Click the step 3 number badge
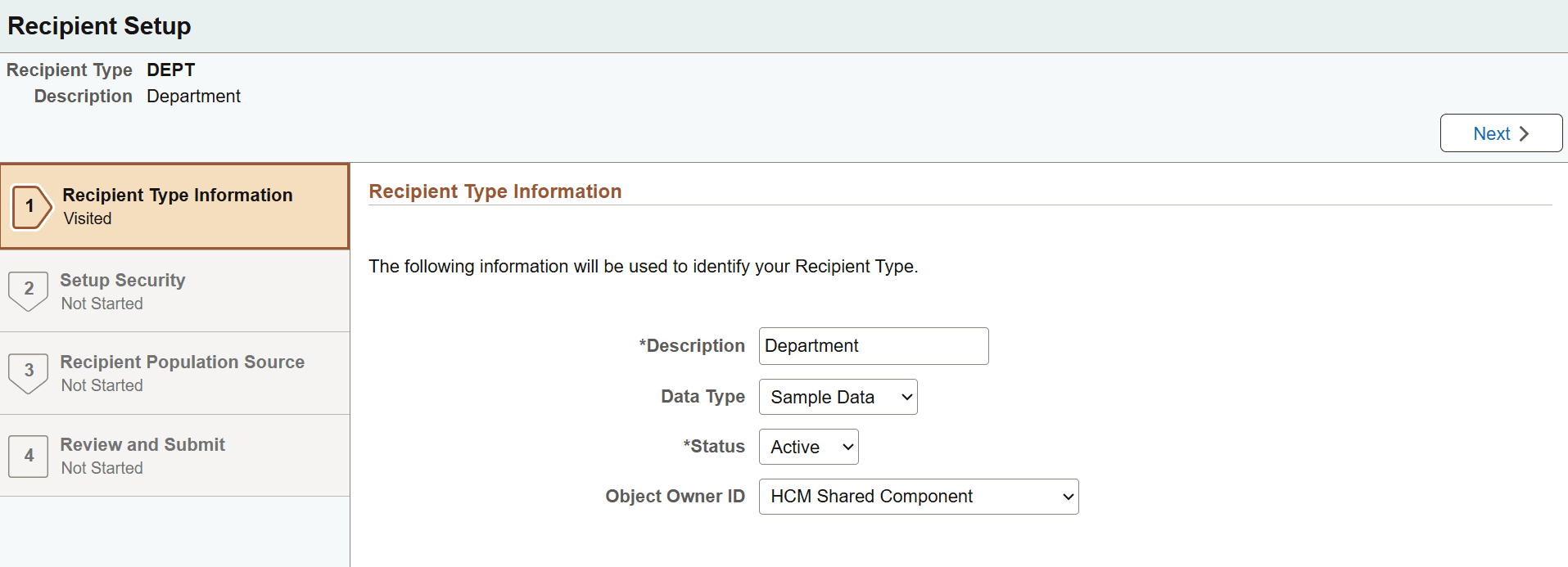Image resolution: width=1568 pixels, height=567 pixels. click(29, 371)
